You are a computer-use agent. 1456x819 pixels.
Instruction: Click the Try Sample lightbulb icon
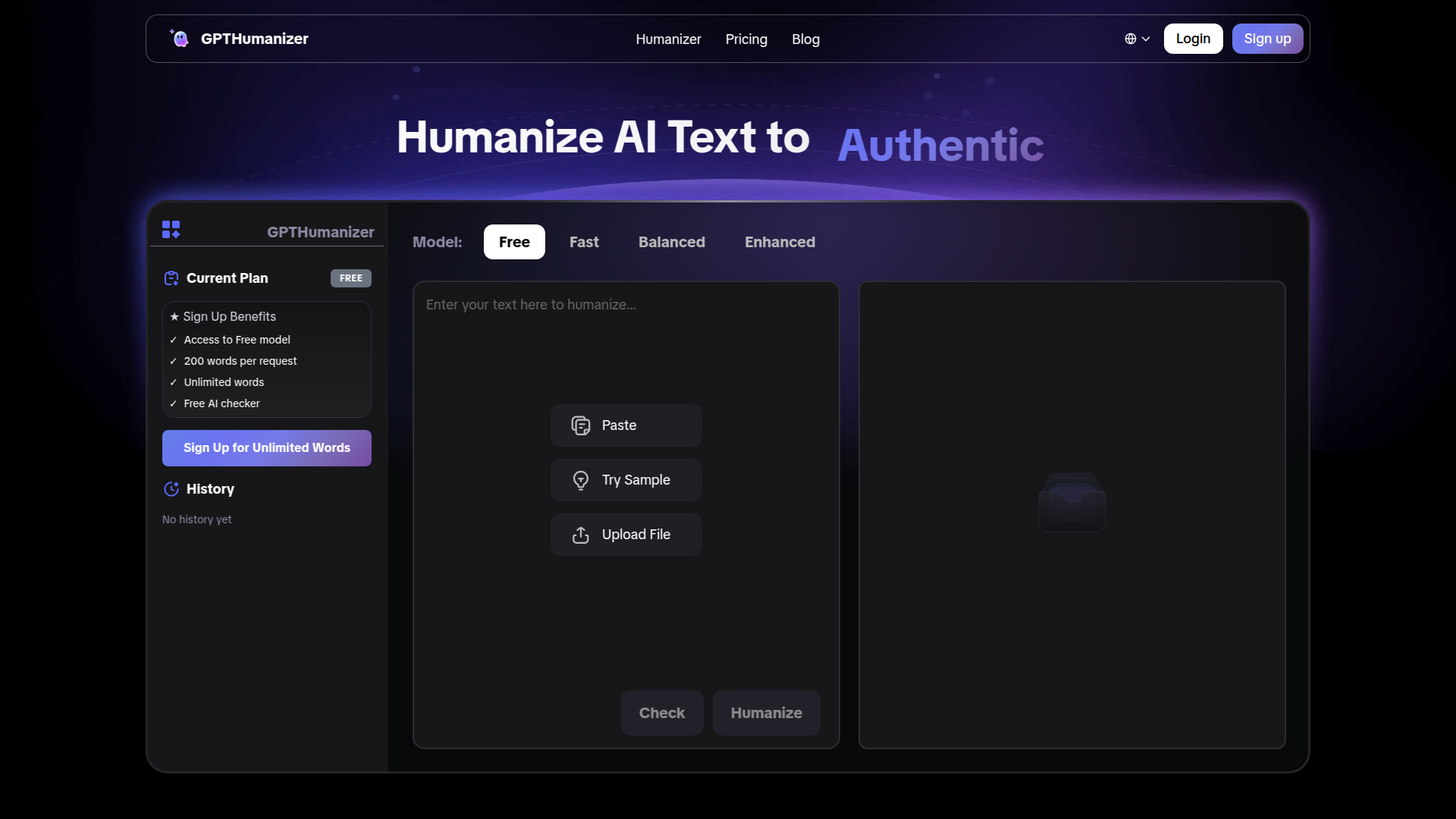pos(581,480)
